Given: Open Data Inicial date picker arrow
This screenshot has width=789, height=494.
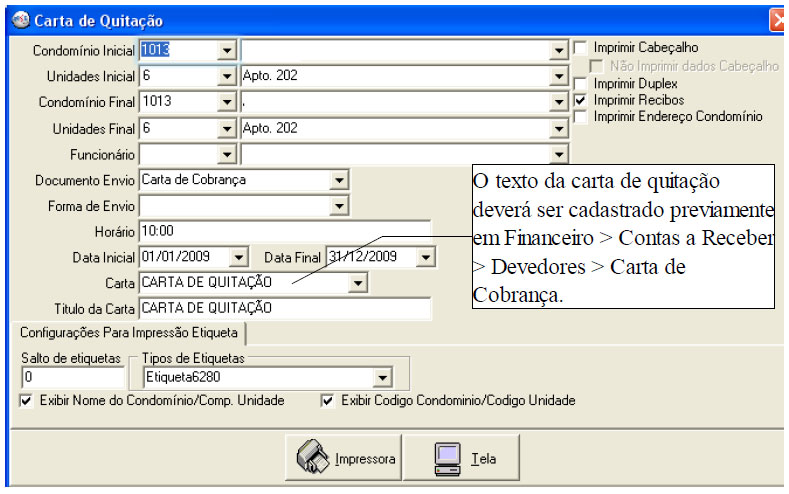Looking at the screenshot, I should tap(239, 258).
